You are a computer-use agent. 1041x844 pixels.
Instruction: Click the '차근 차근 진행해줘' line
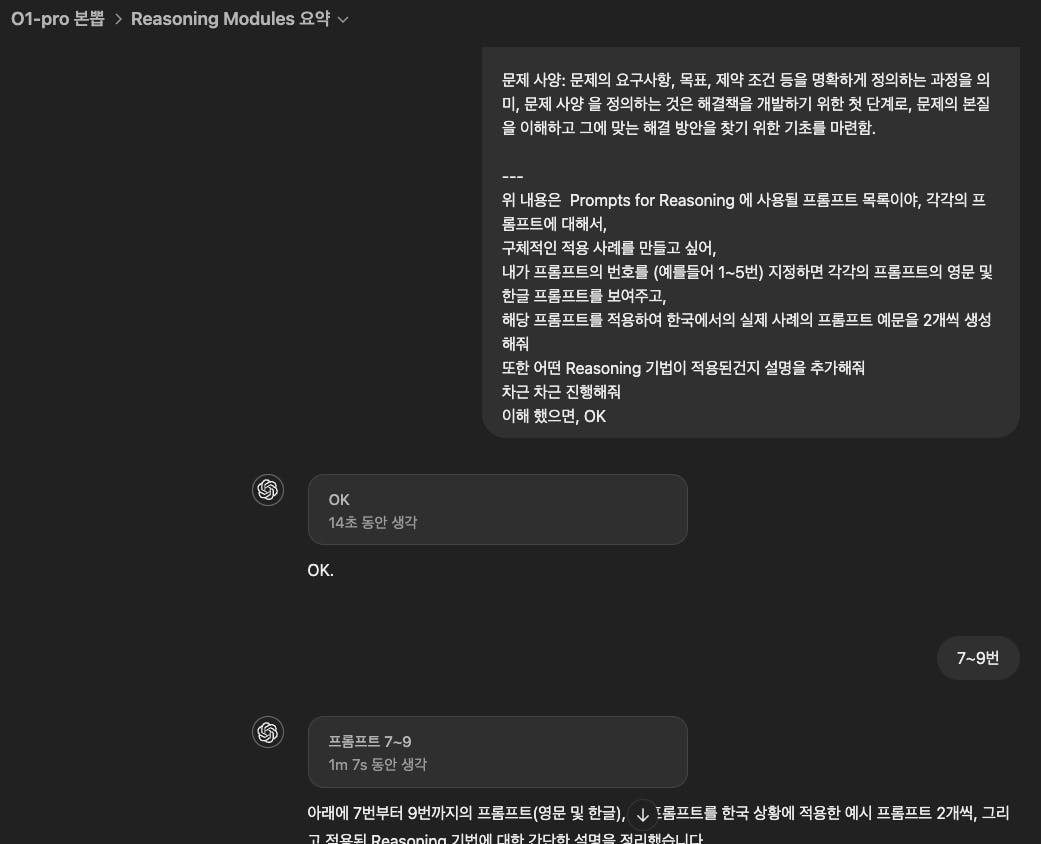pyautogui.click(x=561, y=392)
